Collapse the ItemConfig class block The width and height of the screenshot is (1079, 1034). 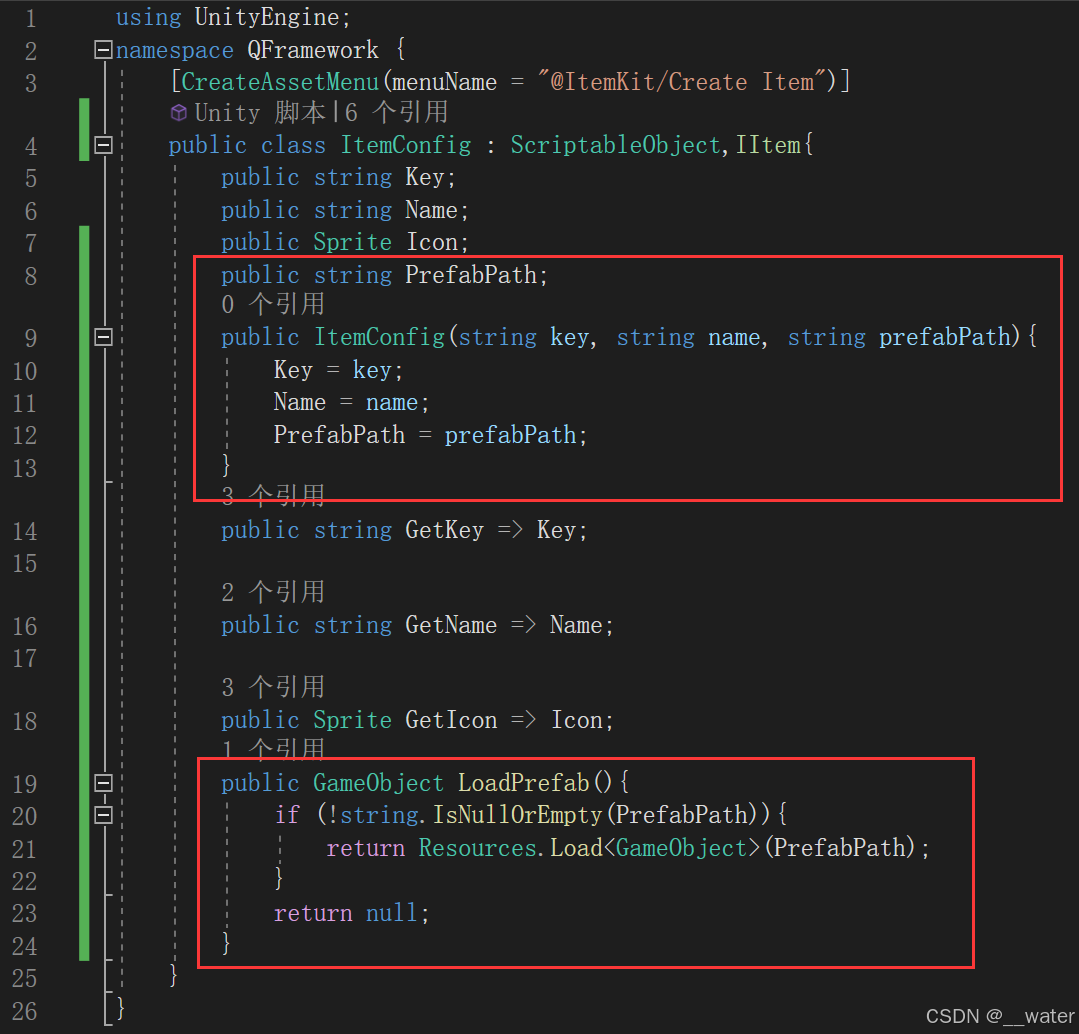(x=103, y=144)
